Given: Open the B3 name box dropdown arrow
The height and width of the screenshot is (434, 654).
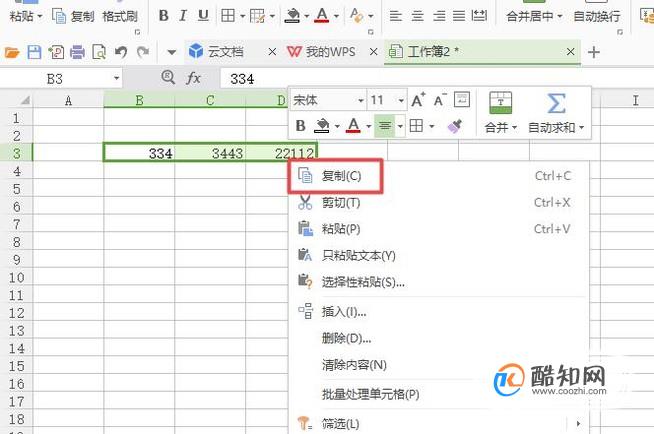Looking at the screenshot, I should (x=116, y=78).
